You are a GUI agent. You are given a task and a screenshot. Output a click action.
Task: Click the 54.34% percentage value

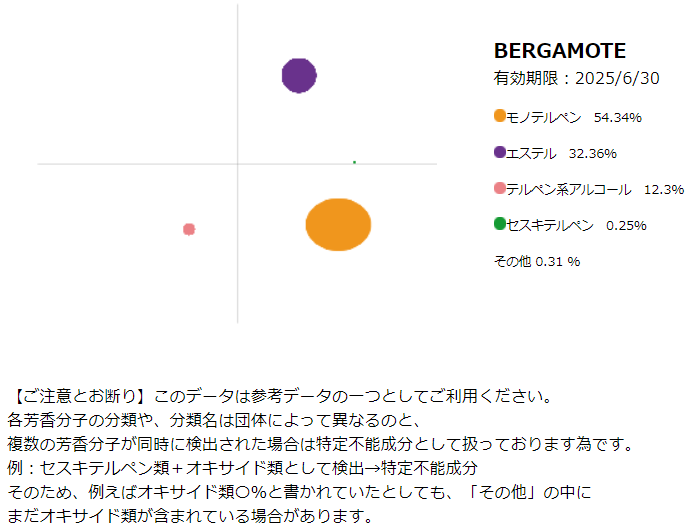coord(618,118)
